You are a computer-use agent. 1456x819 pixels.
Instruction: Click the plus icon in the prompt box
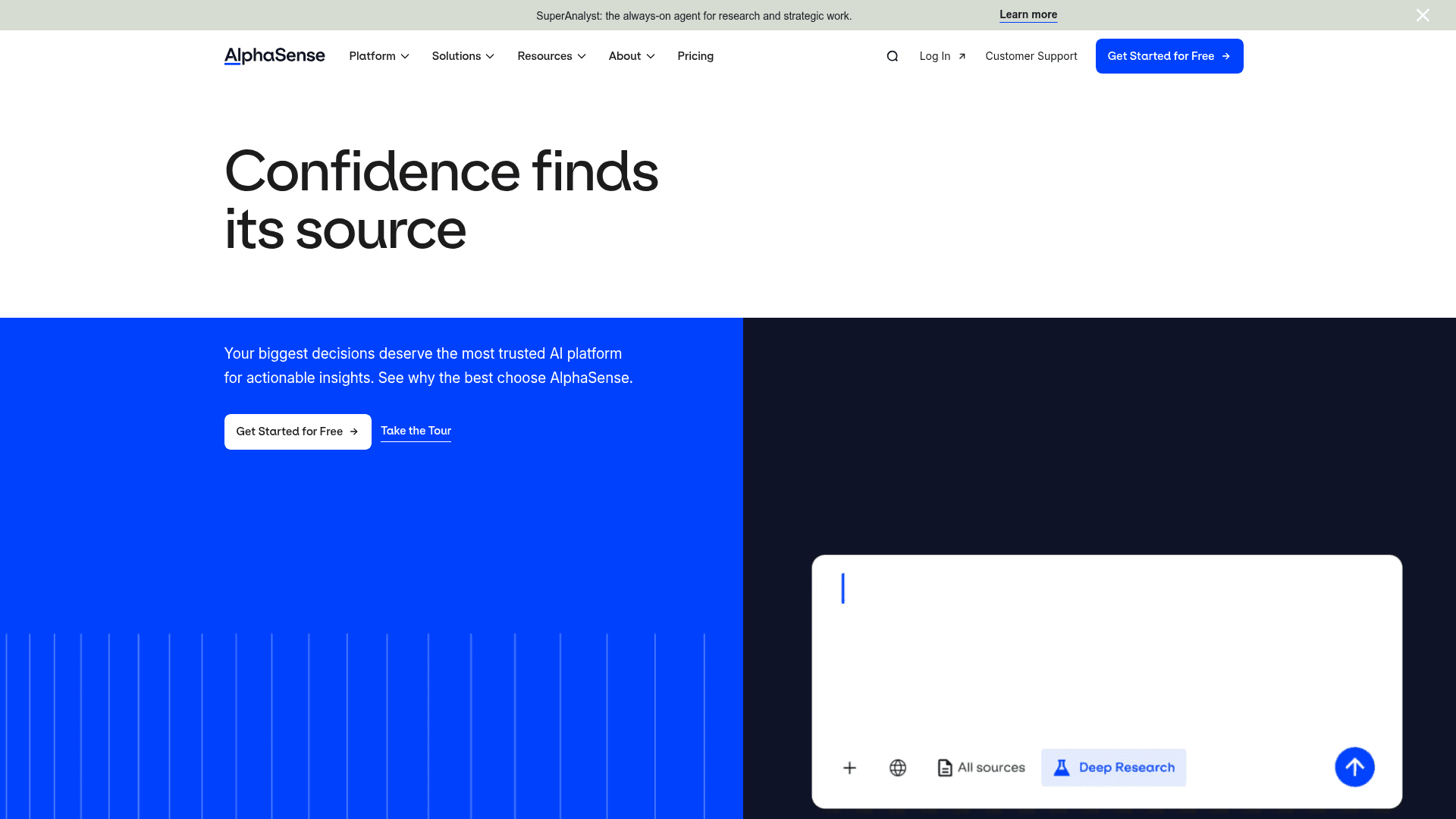pos(849,767)
